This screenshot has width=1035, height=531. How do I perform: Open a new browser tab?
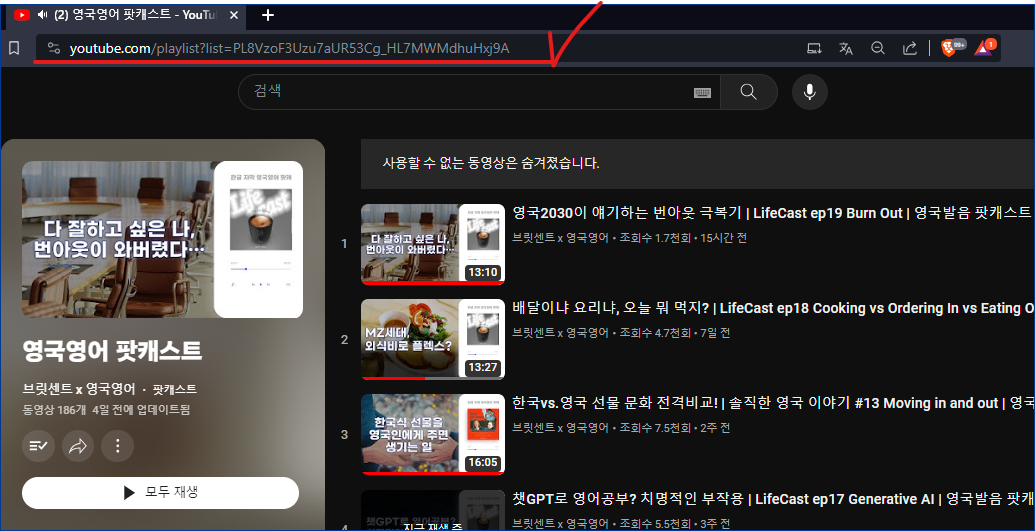(x=267, y=15)
